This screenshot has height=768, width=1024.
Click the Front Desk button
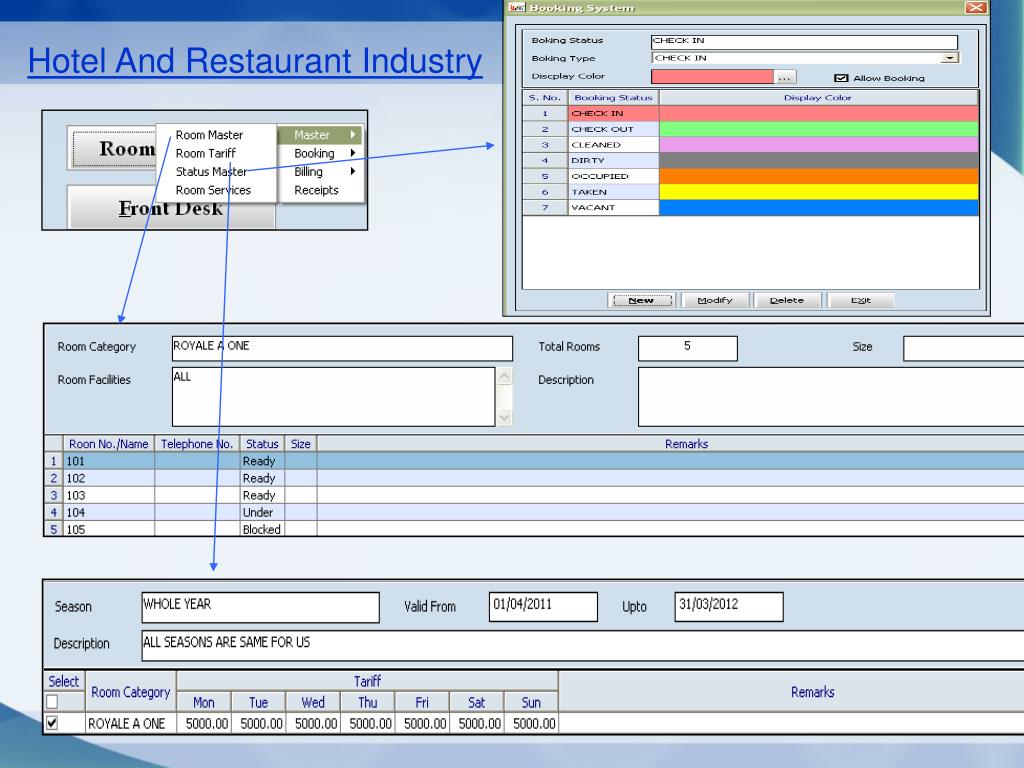[x=171, y=208]
